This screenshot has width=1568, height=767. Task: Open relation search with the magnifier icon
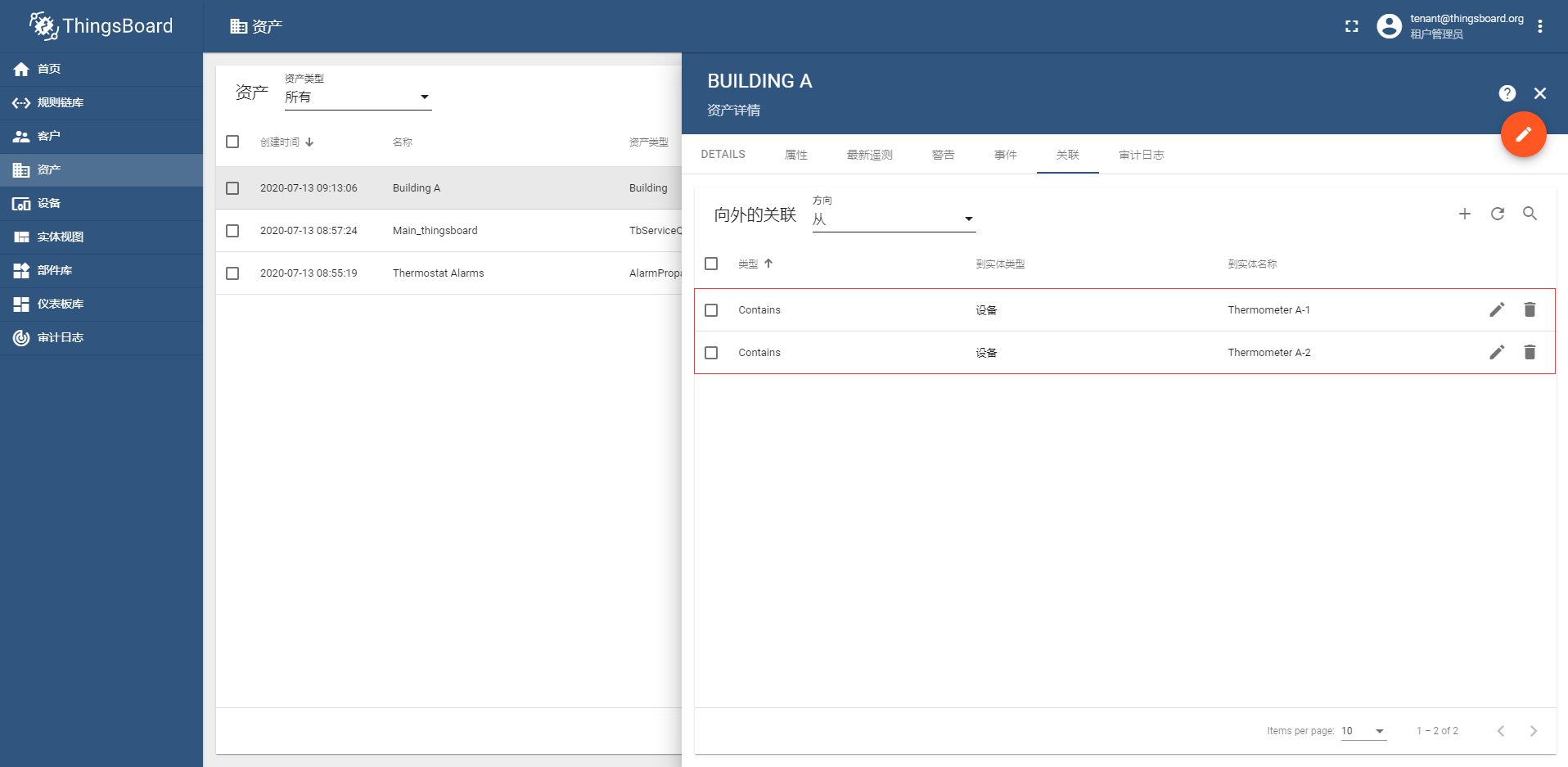coord(1530,214)
